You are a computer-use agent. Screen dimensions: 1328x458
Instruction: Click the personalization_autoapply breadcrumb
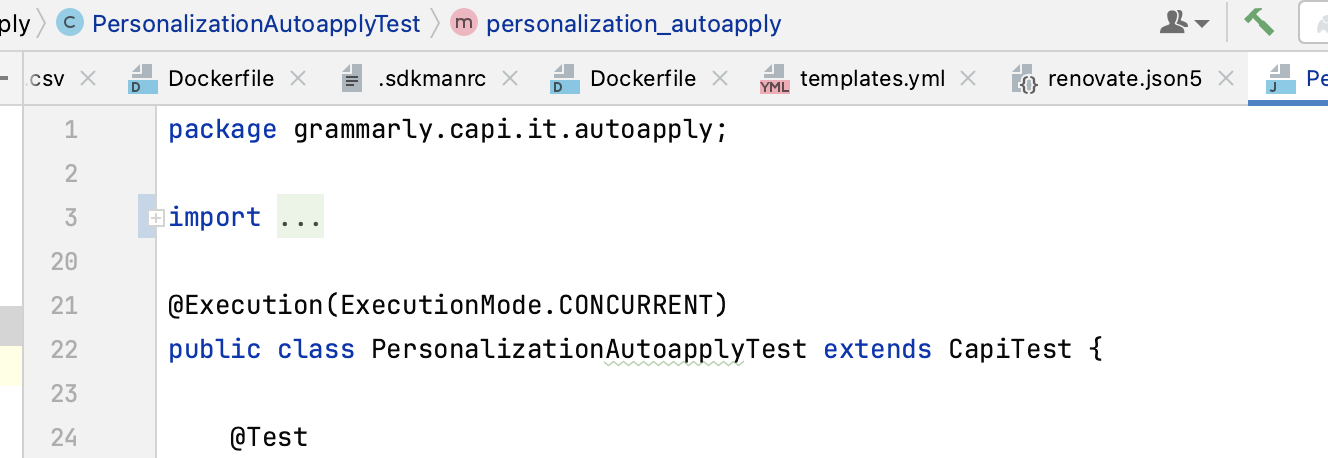[634, 23]
